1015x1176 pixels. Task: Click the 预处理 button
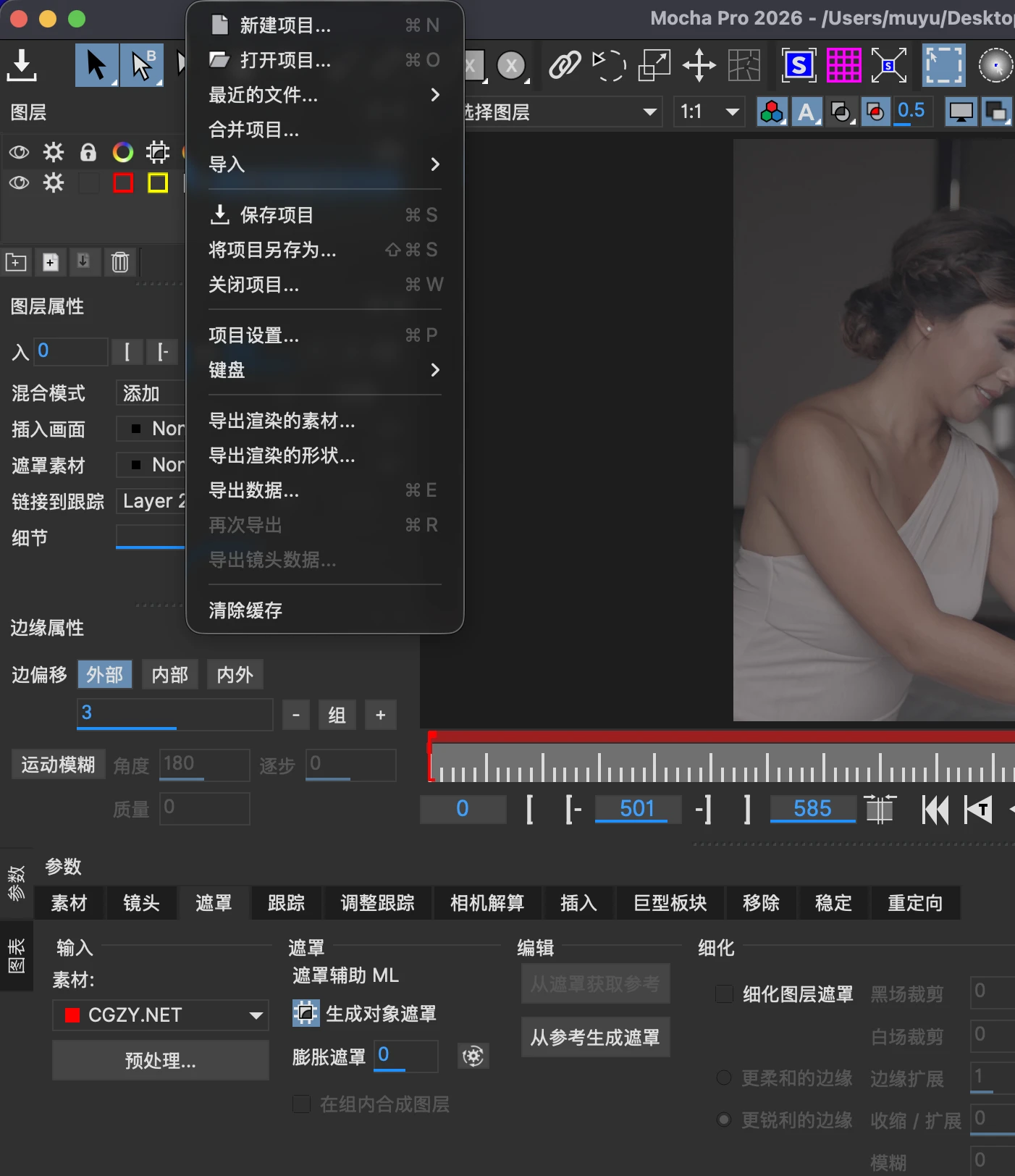(x=161, y=1061)
